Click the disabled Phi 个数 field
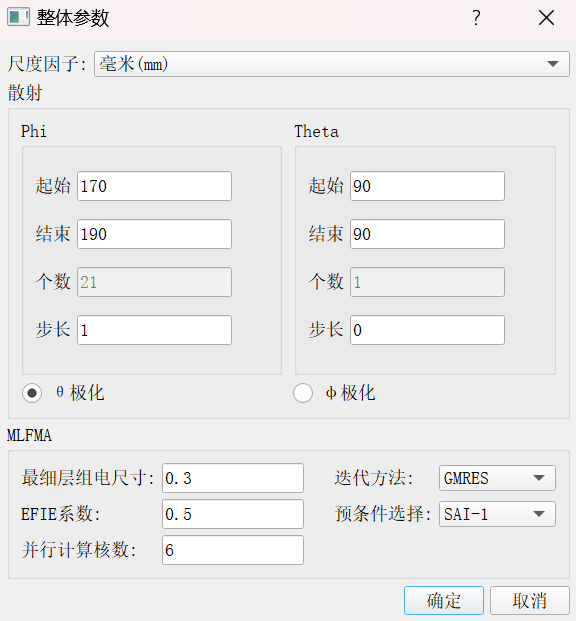Image resolution: width=576 pixels, height=621 pixels. tap(154, 282)
